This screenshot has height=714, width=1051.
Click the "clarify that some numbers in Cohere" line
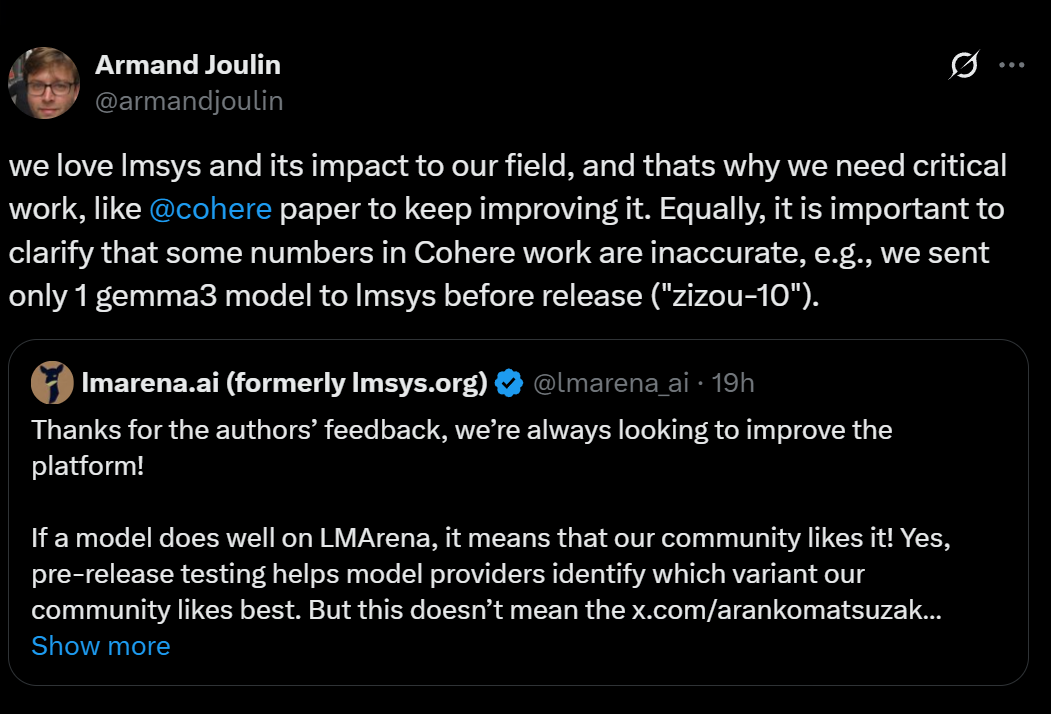[498, 253]
